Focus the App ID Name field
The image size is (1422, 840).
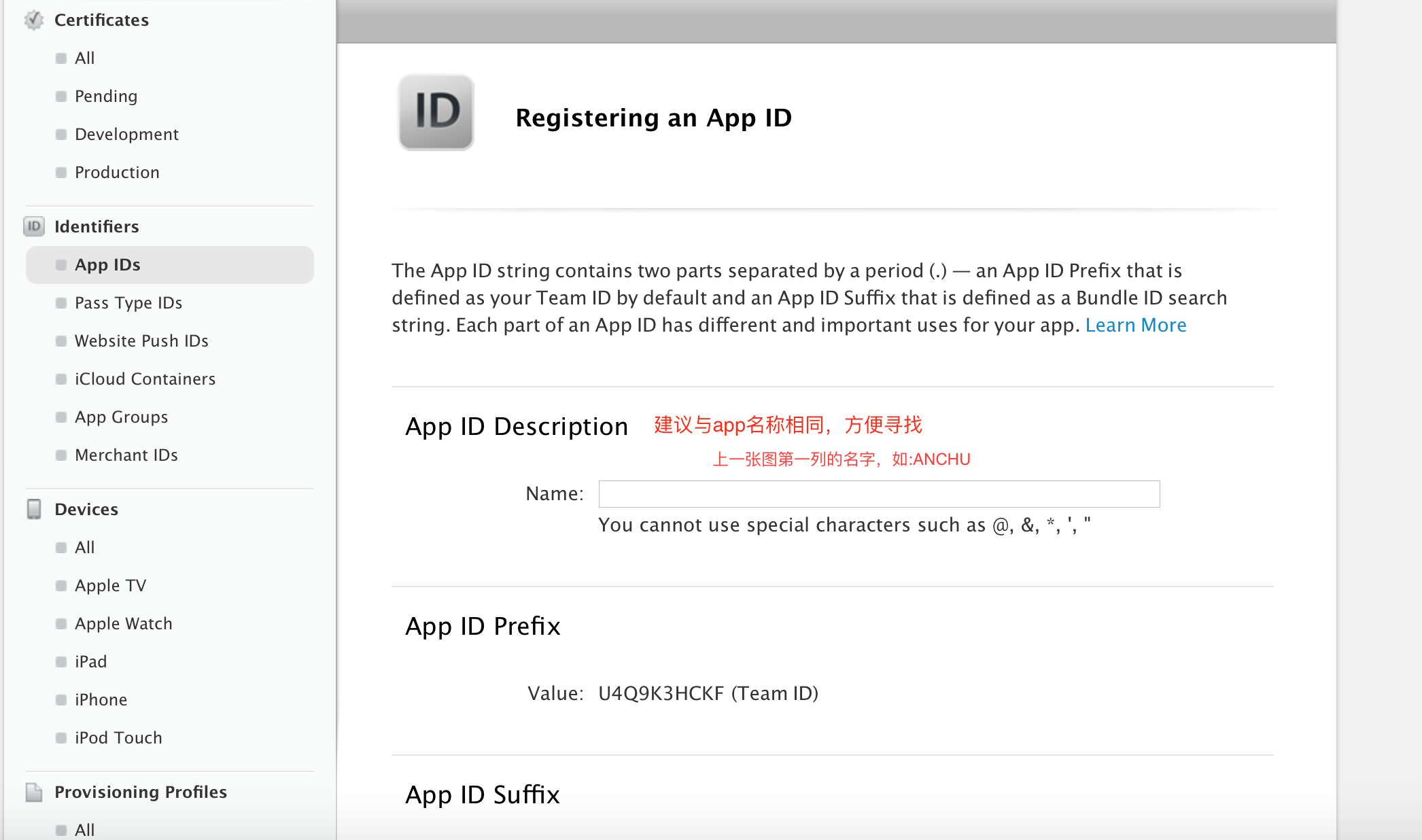pyautogui.click(x=879, y=494)
